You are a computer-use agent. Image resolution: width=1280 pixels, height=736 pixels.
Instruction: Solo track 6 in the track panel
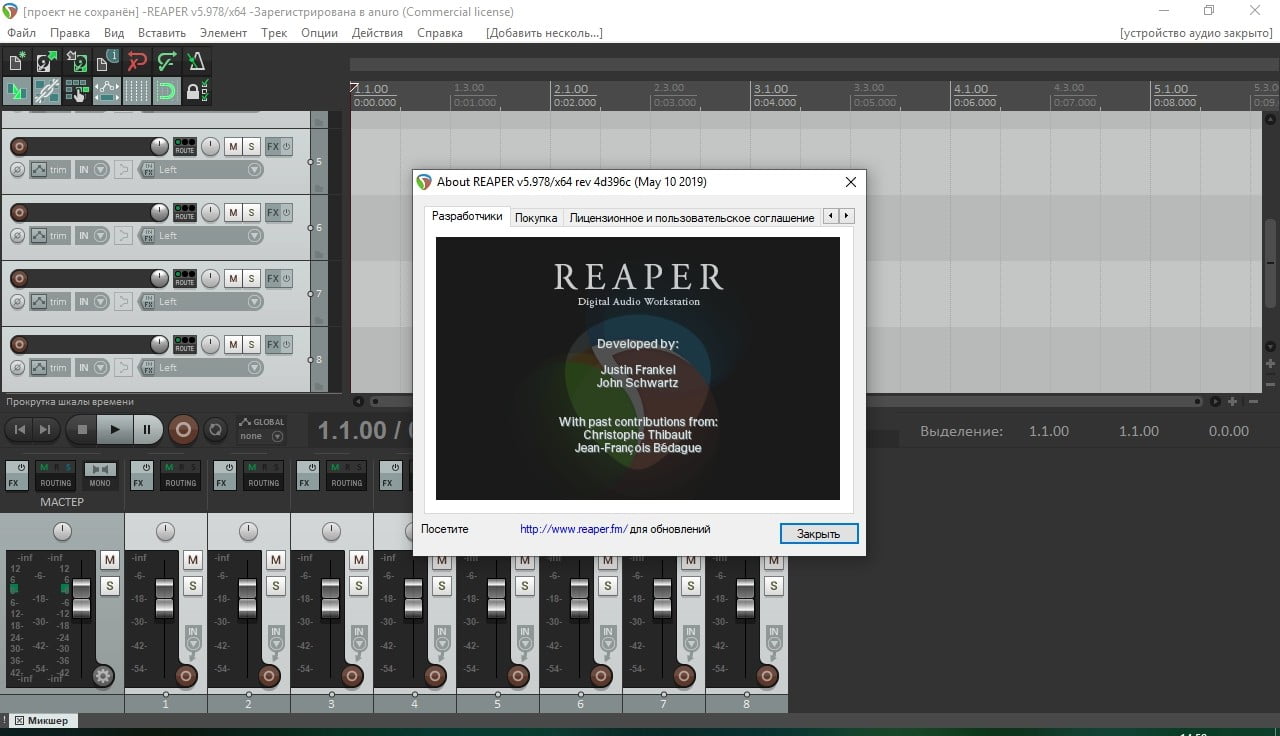[251, 212]
